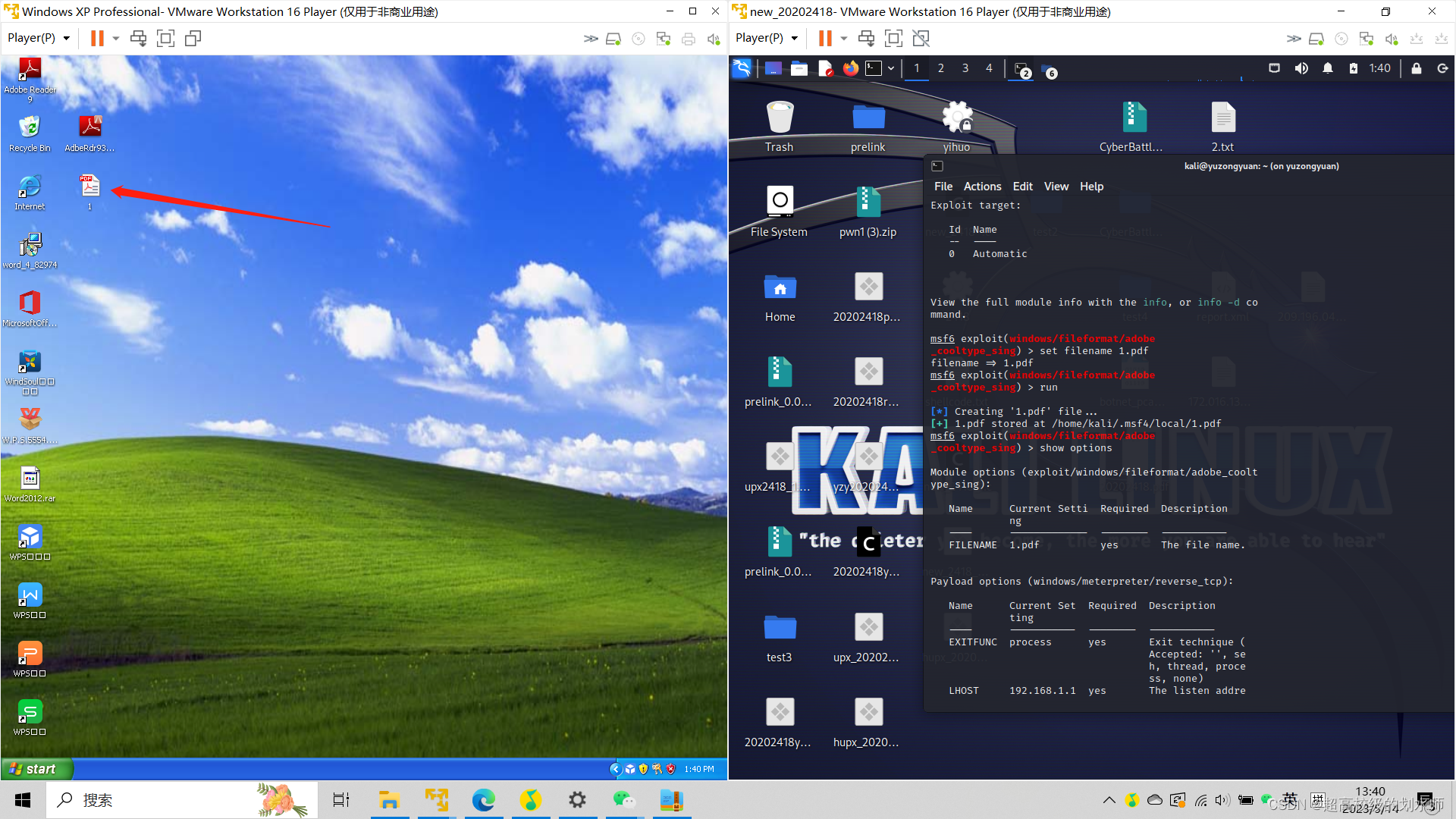
Task: Open the test3 folder
Action: 780,637
